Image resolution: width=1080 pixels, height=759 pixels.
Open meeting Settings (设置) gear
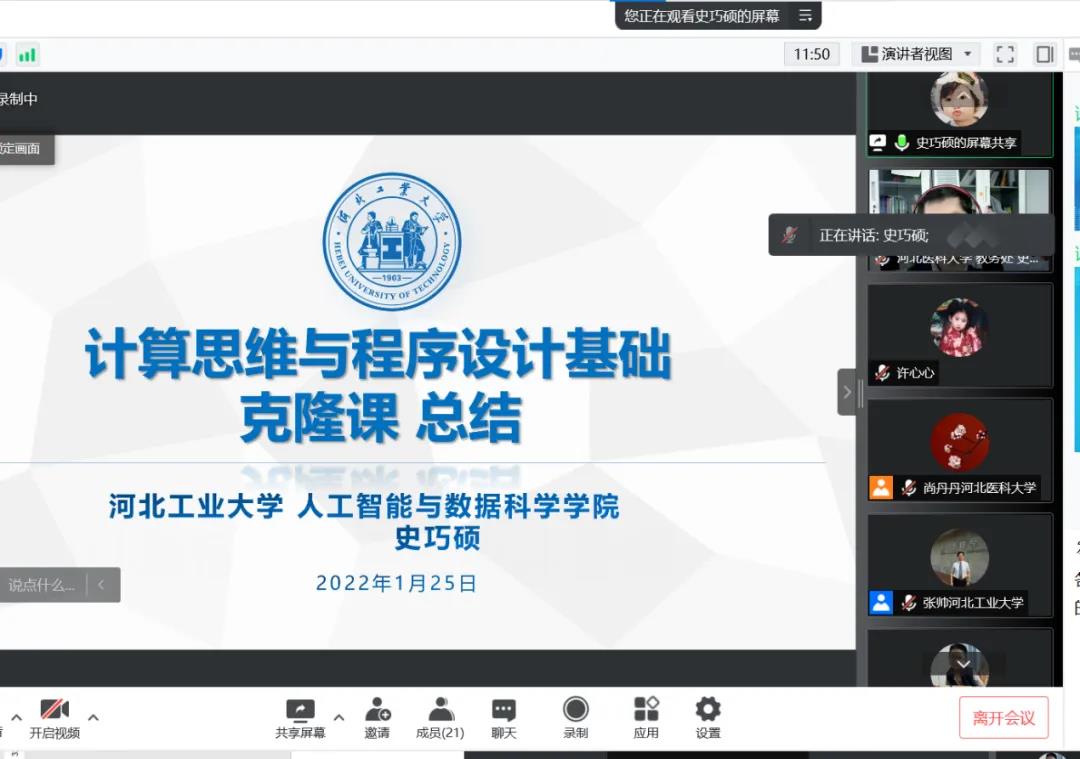pyautogui.click(x=708, y=711)
